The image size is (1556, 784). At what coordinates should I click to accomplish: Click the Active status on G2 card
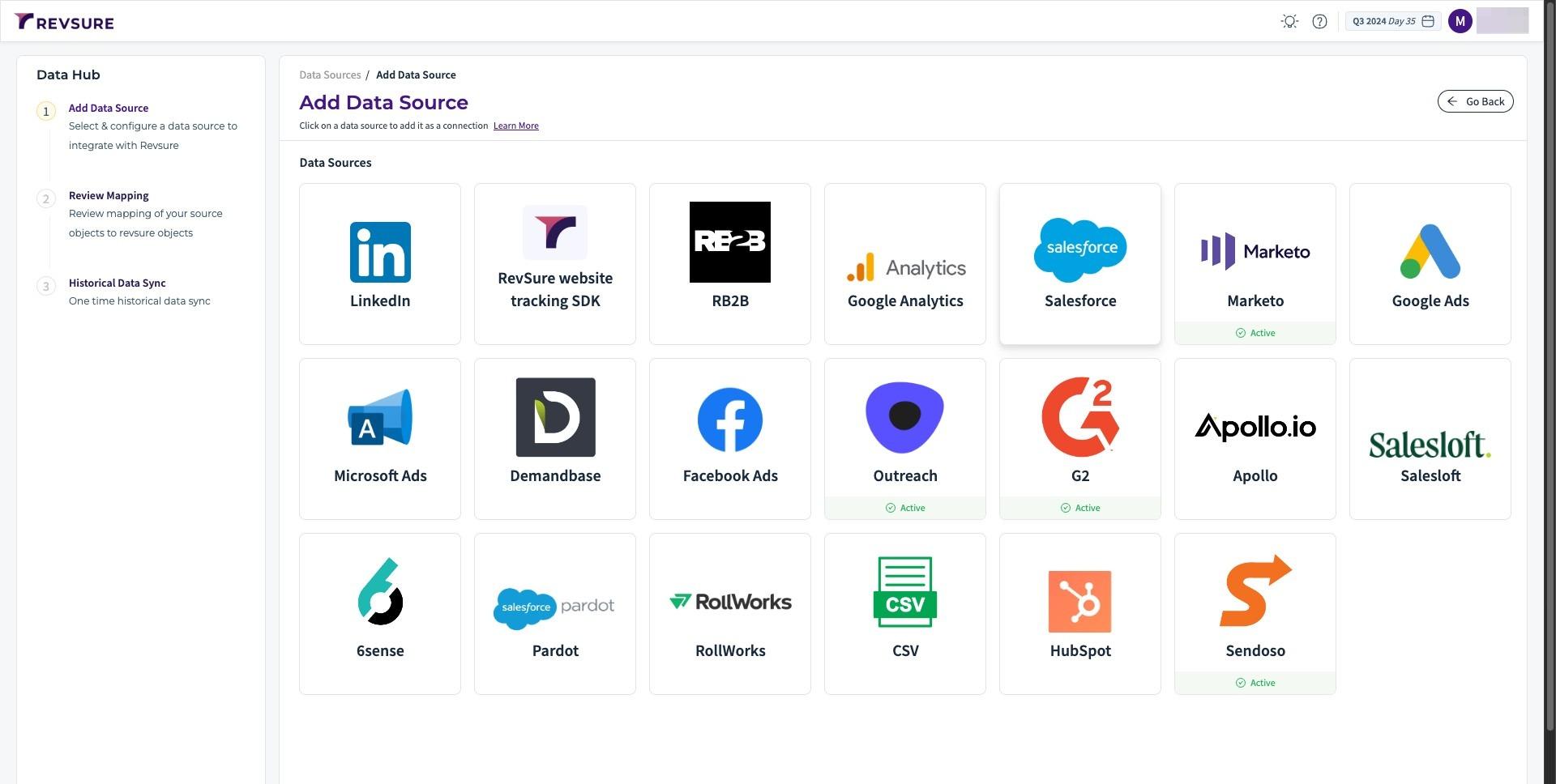pos(1080,508)
